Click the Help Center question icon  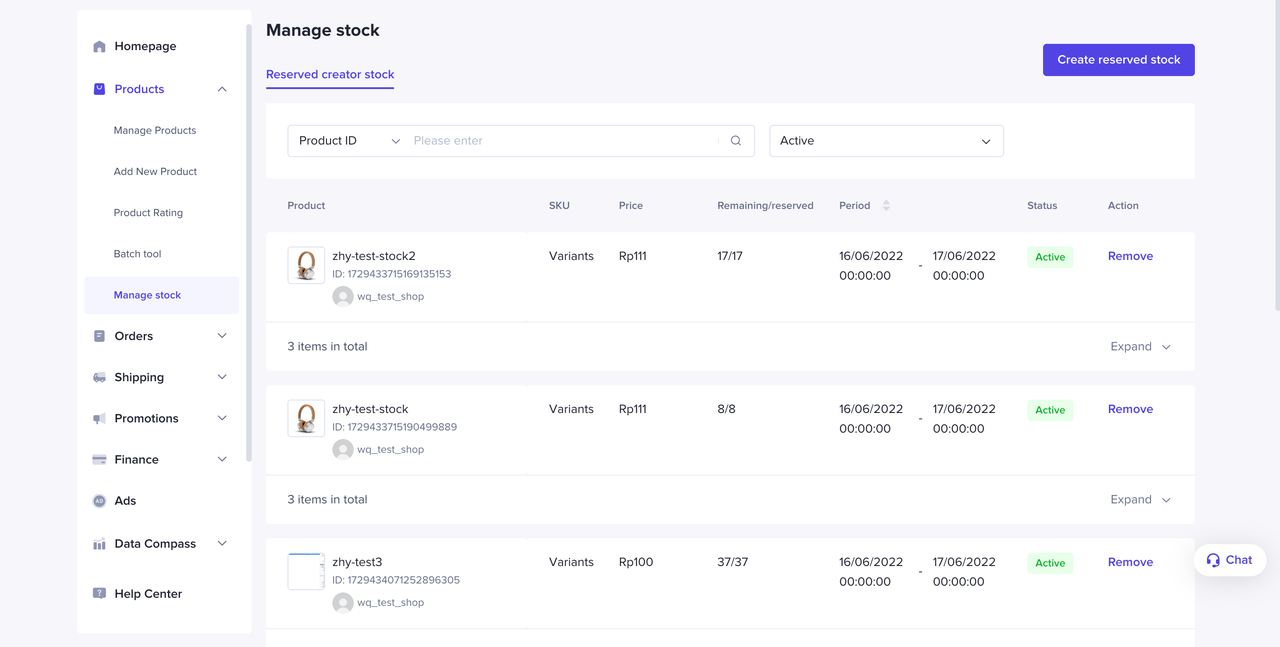[x=99, y=594]
